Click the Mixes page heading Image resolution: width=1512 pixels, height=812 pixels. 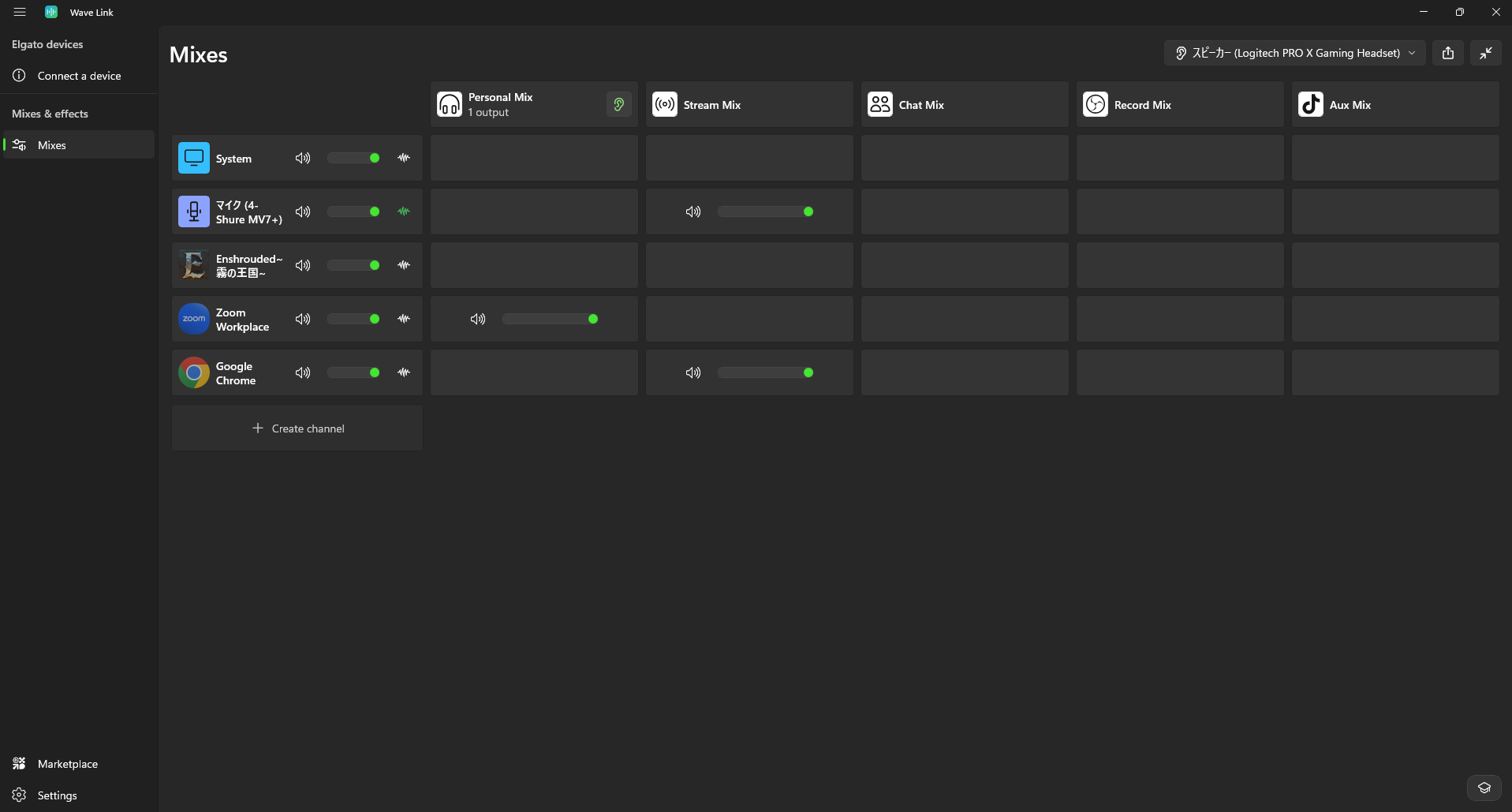click(199, 54)
